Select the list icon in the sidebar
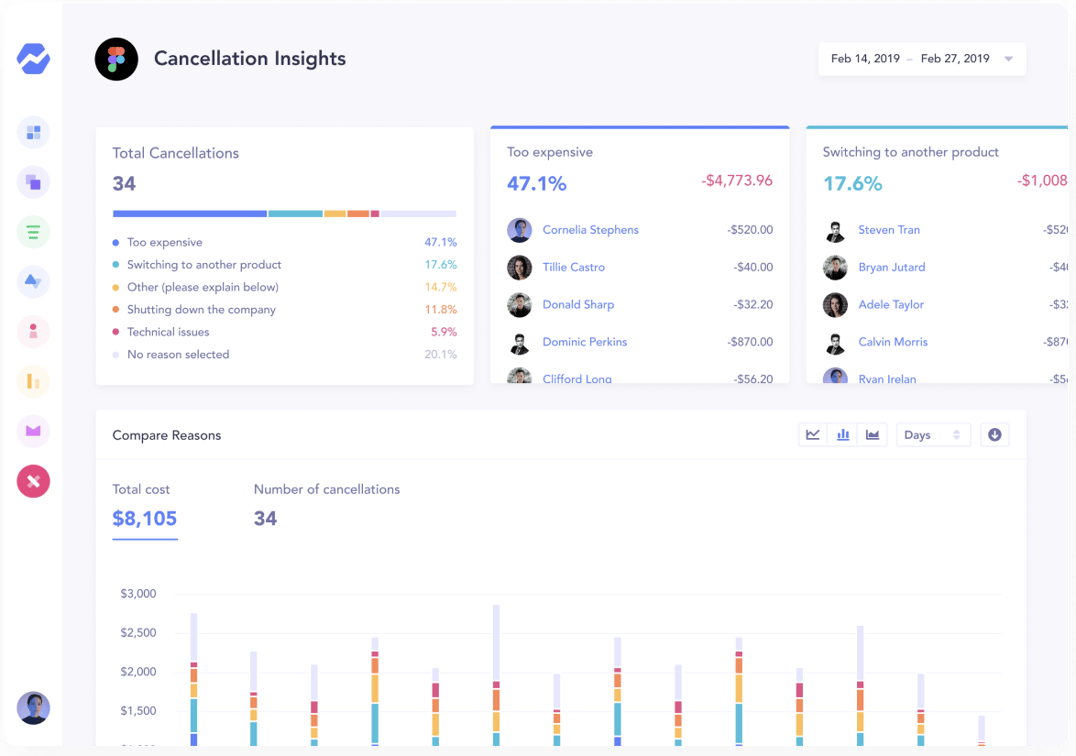Viewport: 1076px width, 756px height. pyautogui.click(x=33, y=231)
